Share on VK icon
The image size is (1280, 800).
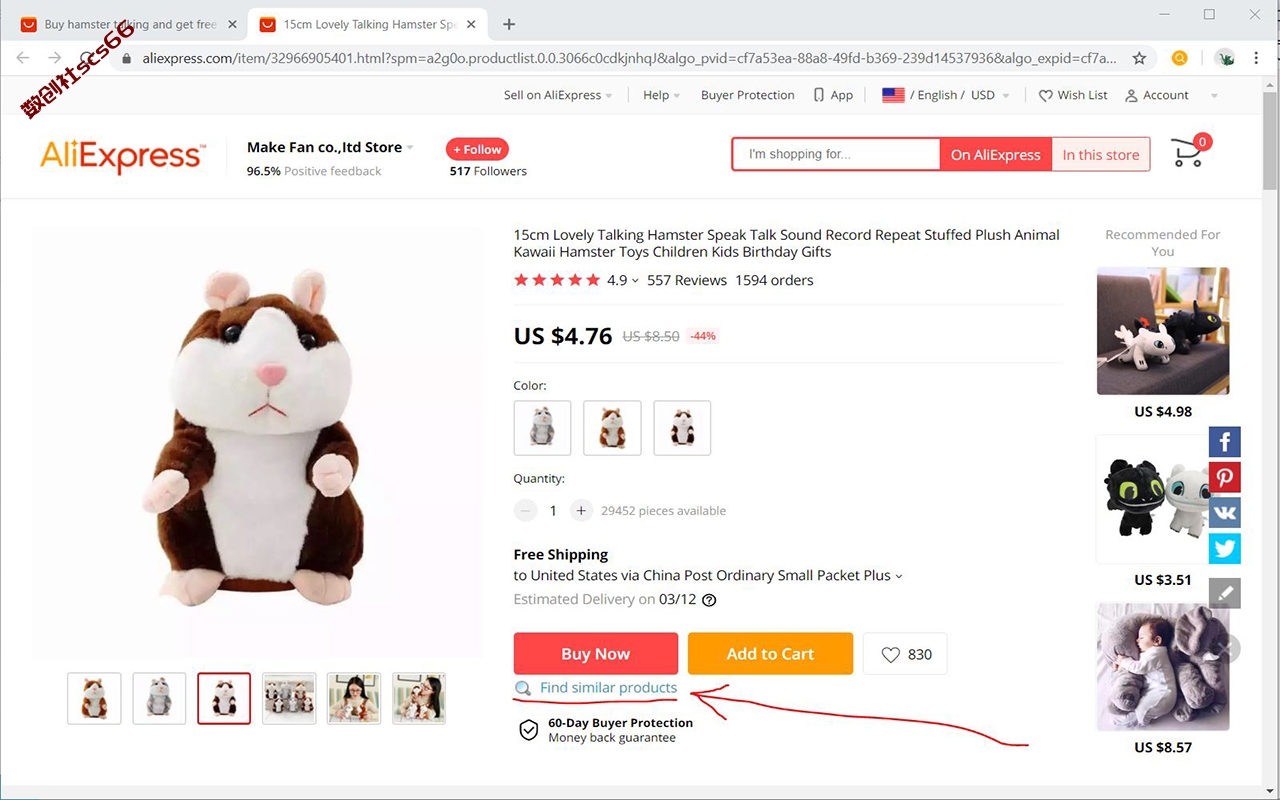(x=1224, y=513)
